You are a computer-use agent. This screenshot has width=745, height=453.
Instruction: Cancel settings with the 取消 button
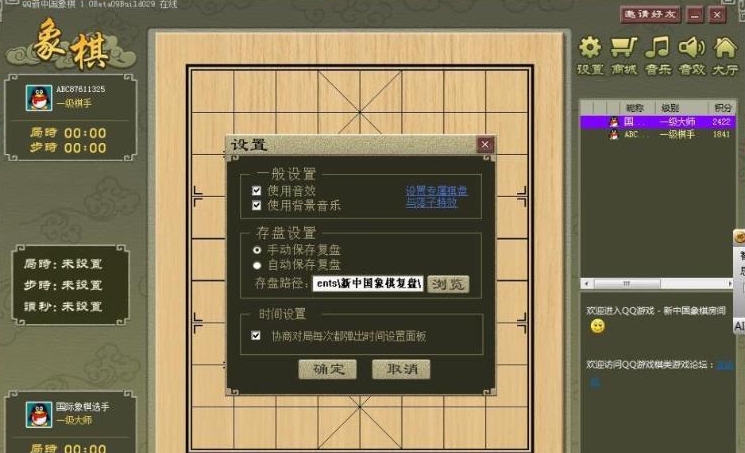(x=401, y=369)
